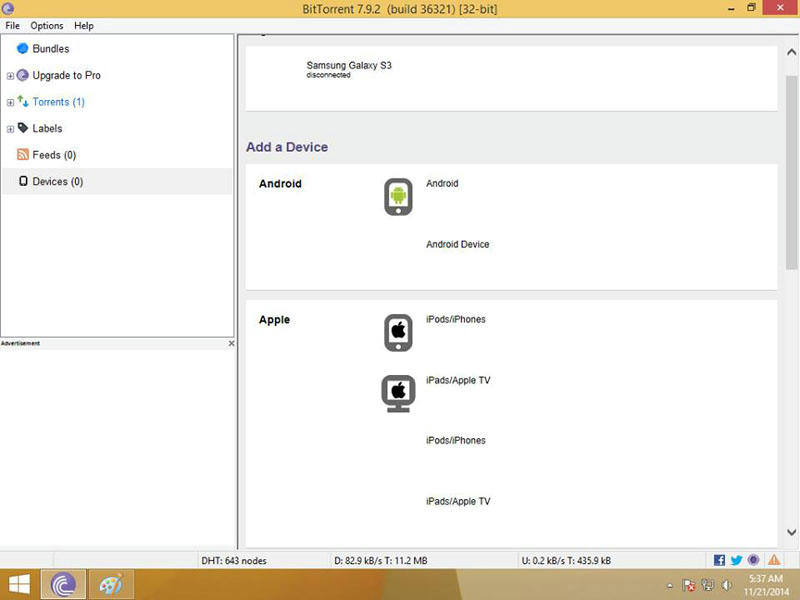Image resolution: width=800 pixels, height=600 pixels.
Task: Open Paint from the taskbar
Action: point(112,584)
